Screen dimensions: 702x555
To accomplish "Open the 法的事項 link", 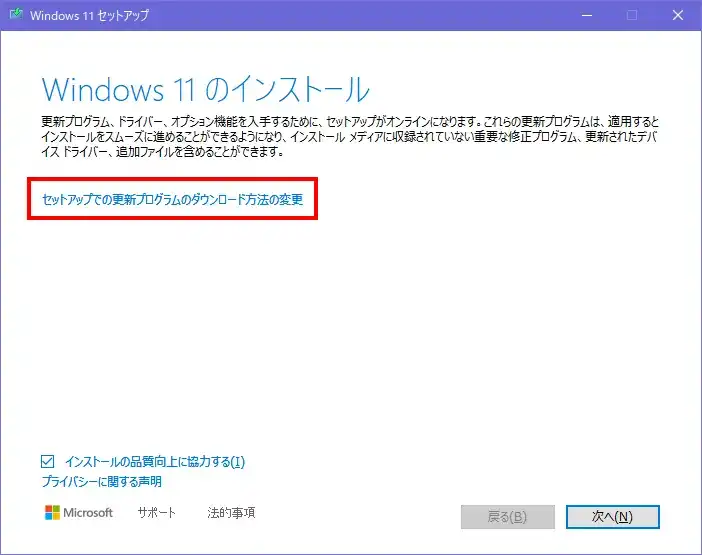I will click(x=231, y=513).
